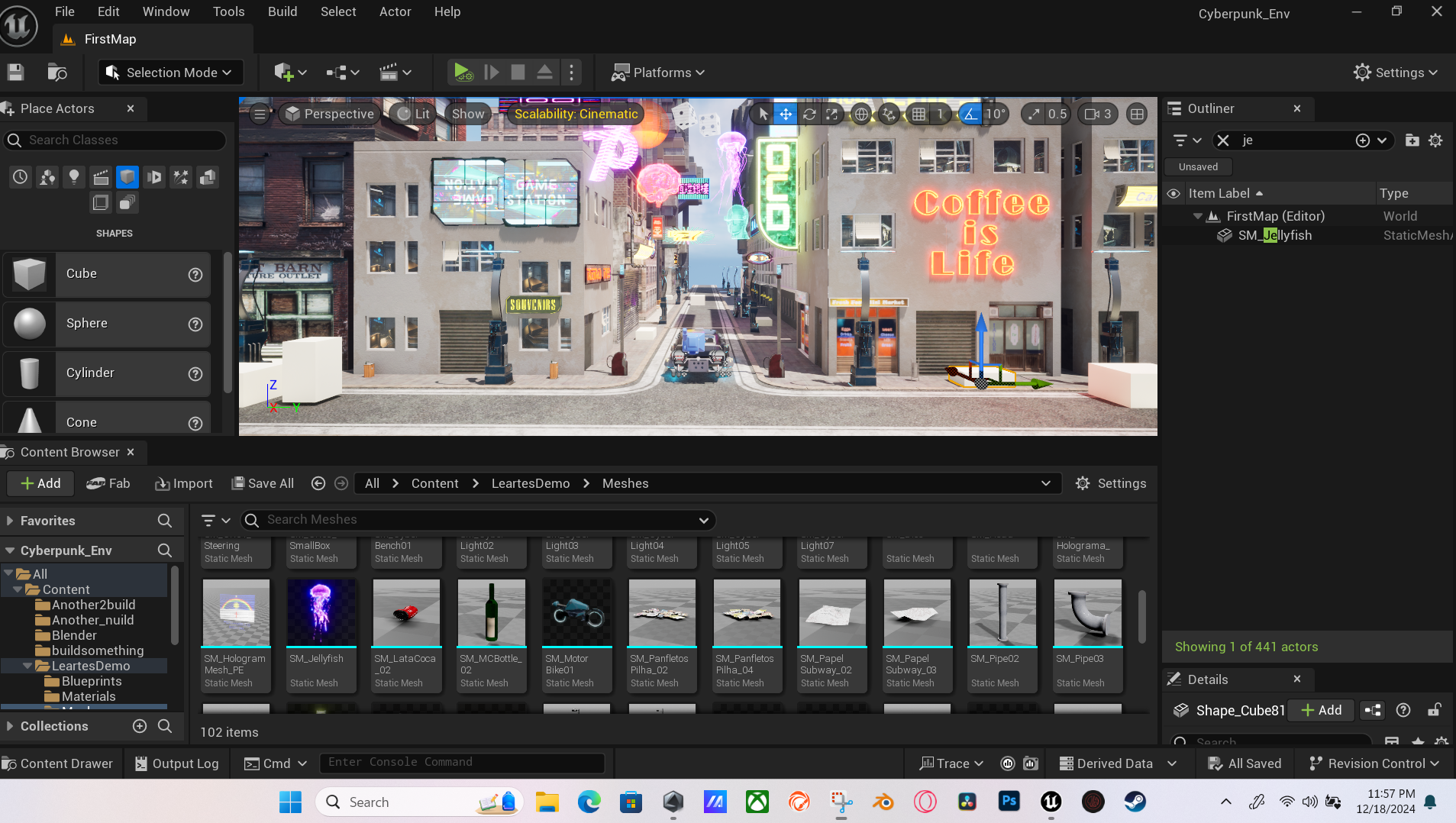Click the content browser vertical scrollbar
This screenshot has width=1456, height=823.
point(1142,616)
